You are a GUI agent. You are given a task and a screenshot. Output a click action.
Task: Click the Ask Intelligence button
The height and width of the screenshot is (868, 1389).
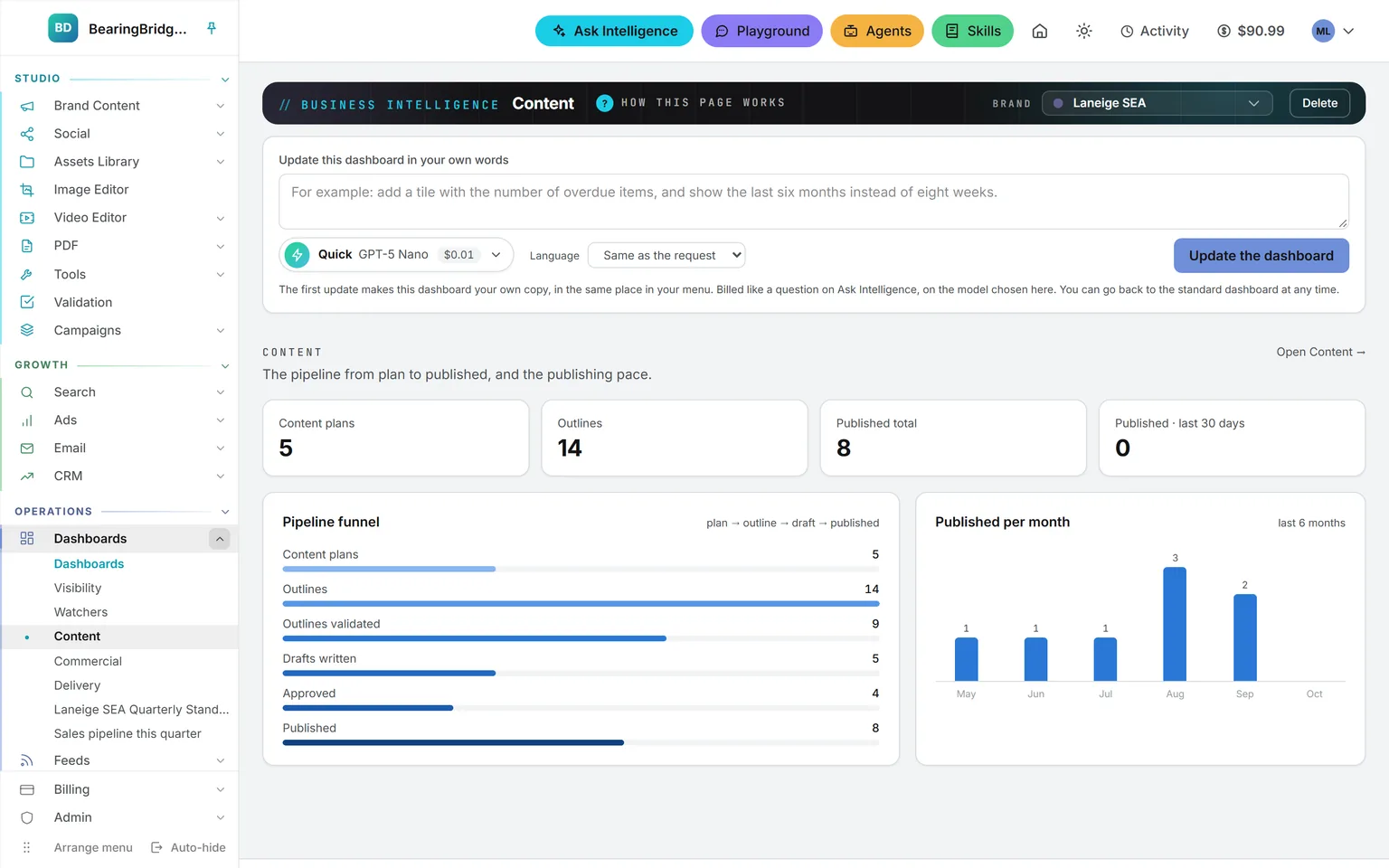(614, 31)
